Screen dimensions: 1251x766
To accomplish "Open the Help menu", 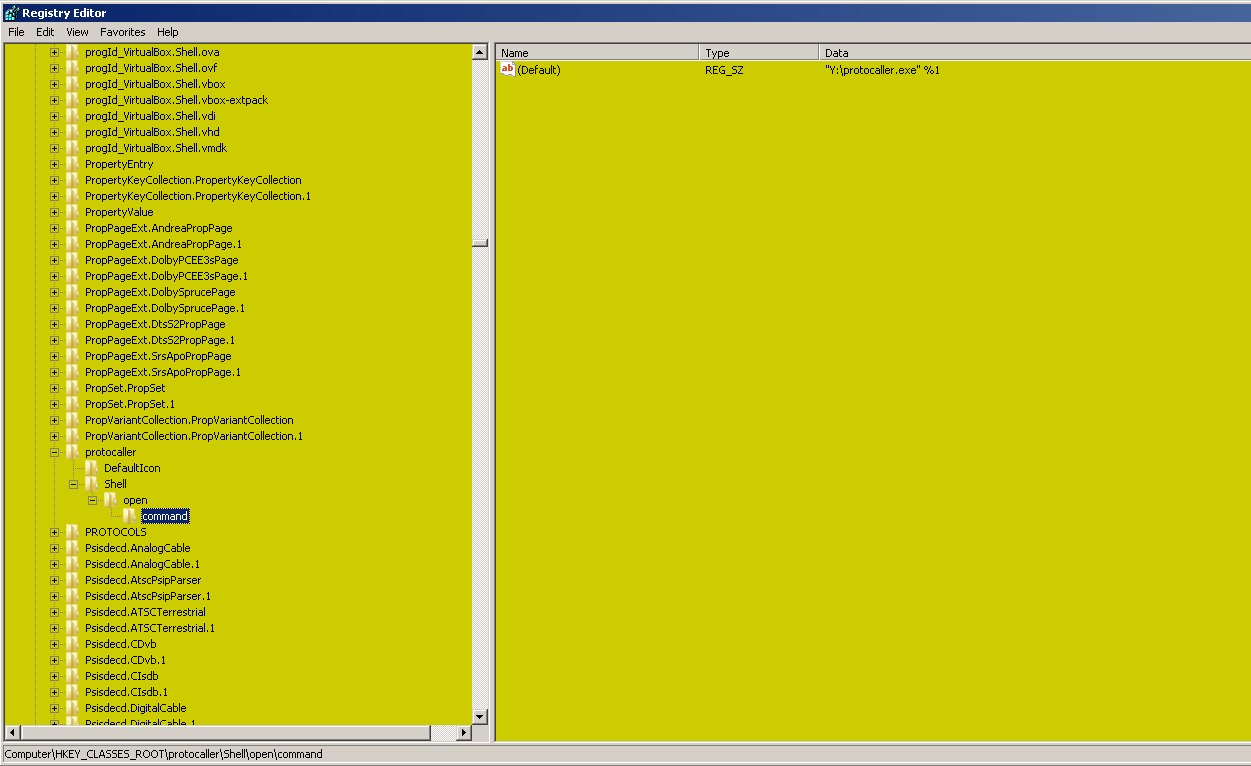I will pos(168,32).
